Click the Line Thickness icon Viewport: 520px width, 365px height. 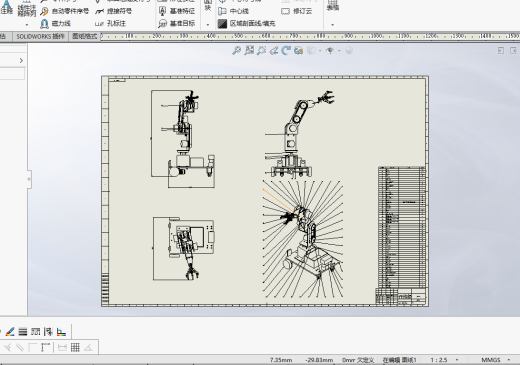[x=23, y=332]
